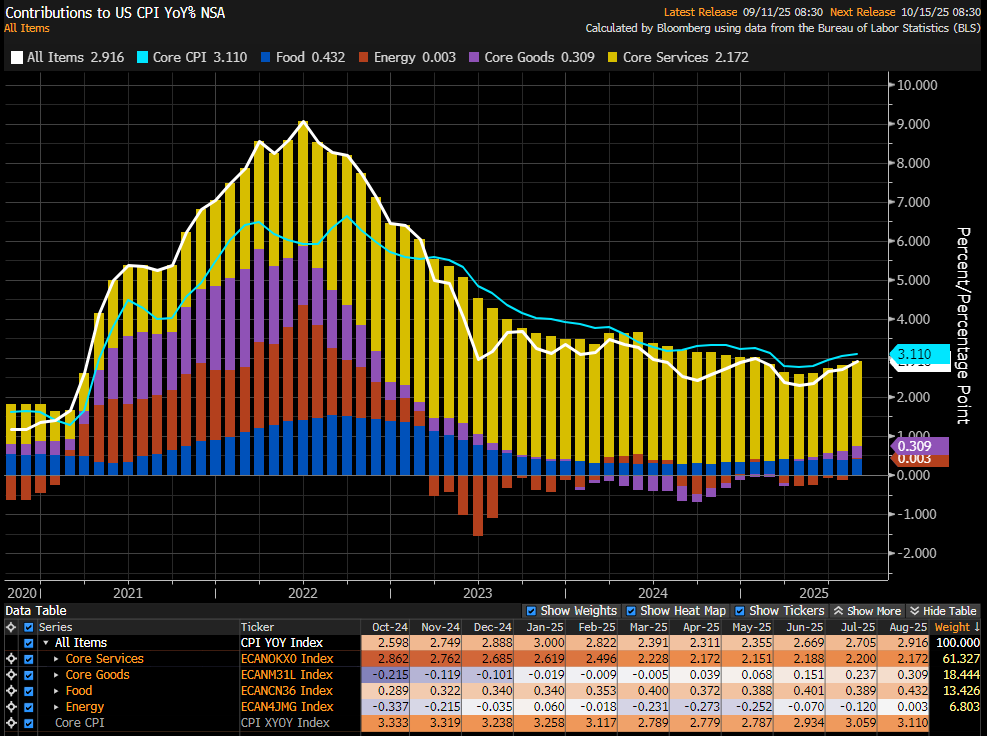This screenshot has width=987, height=736.
Task: Click the 0.003 cell in Energy row
Action: [x=905, y=707]
